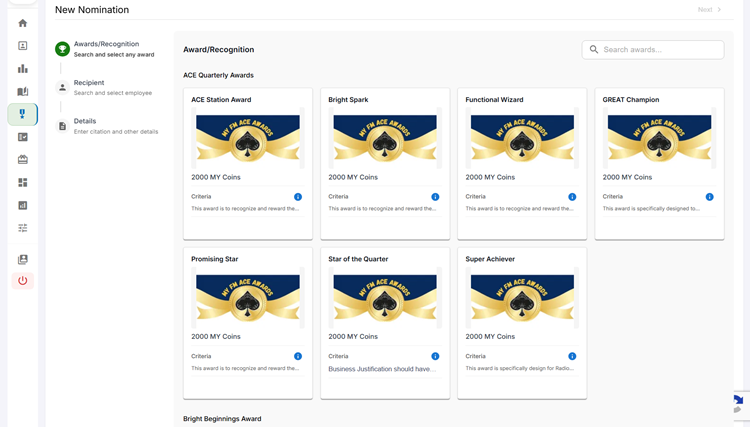Show criteria info for Promising Star

point(298,356)
